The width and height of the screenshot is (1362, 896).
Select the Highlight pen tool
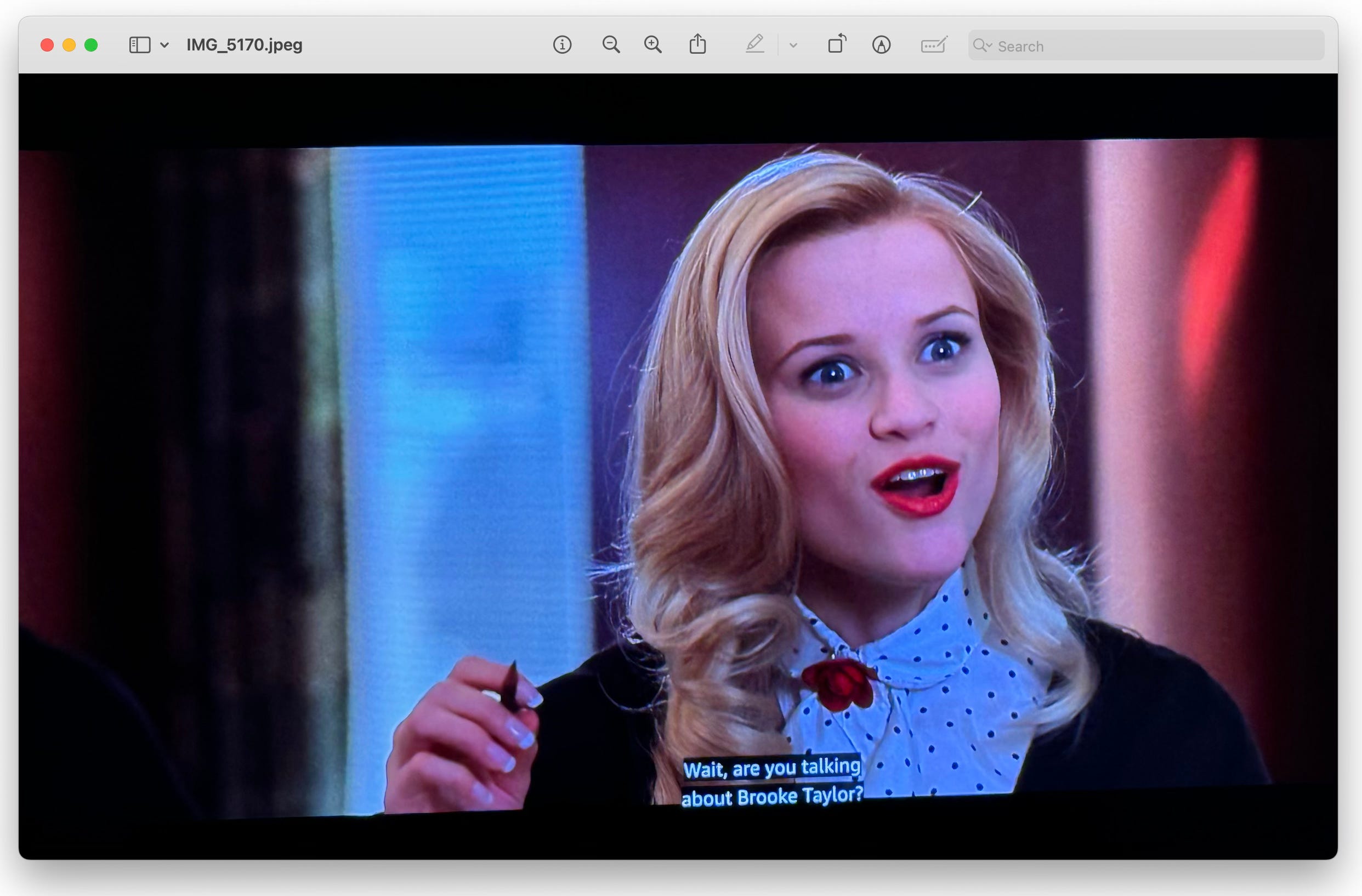click(755, 44)
